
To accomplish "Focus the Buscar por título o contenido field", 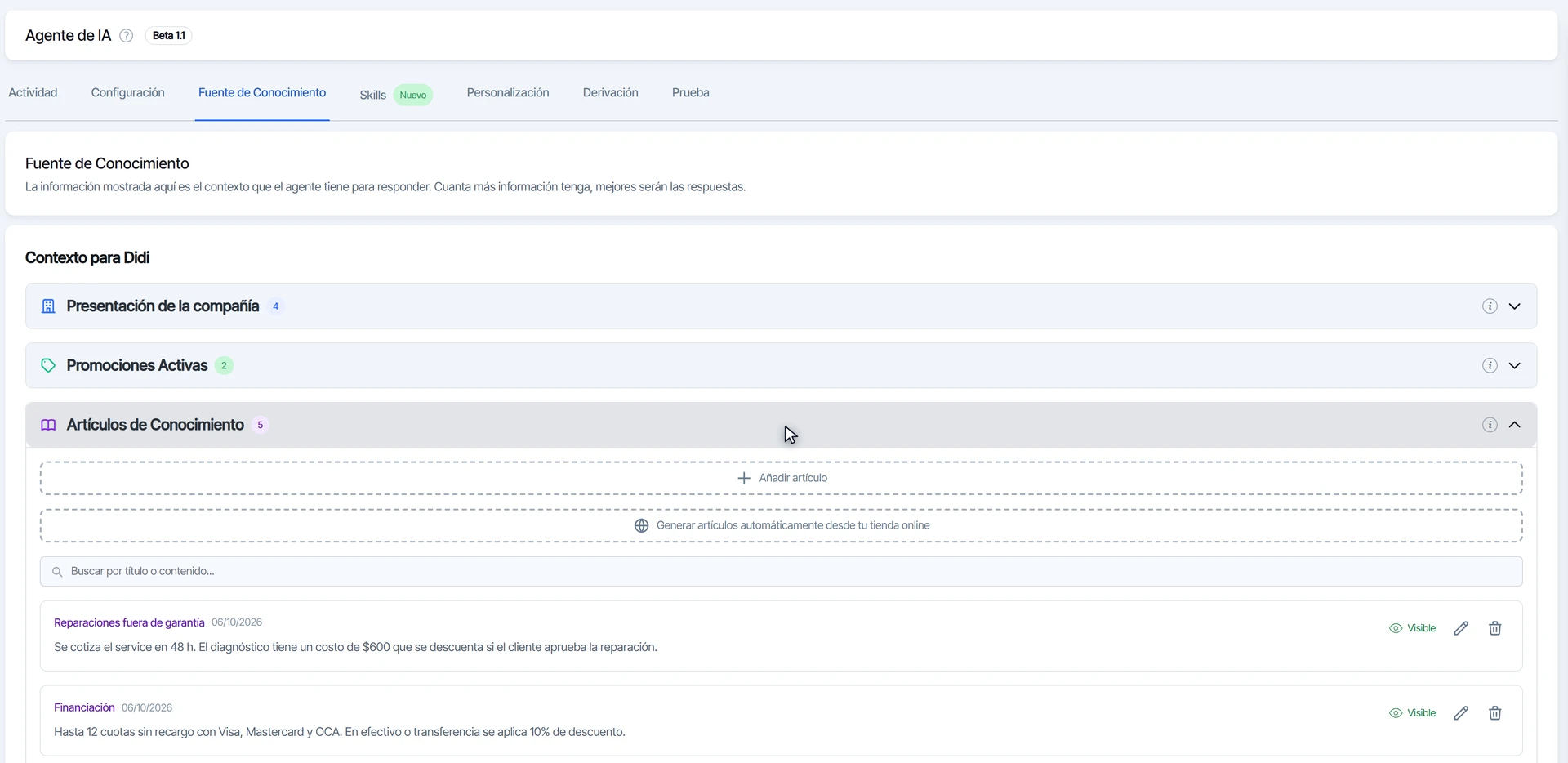I will coord(782,572).
